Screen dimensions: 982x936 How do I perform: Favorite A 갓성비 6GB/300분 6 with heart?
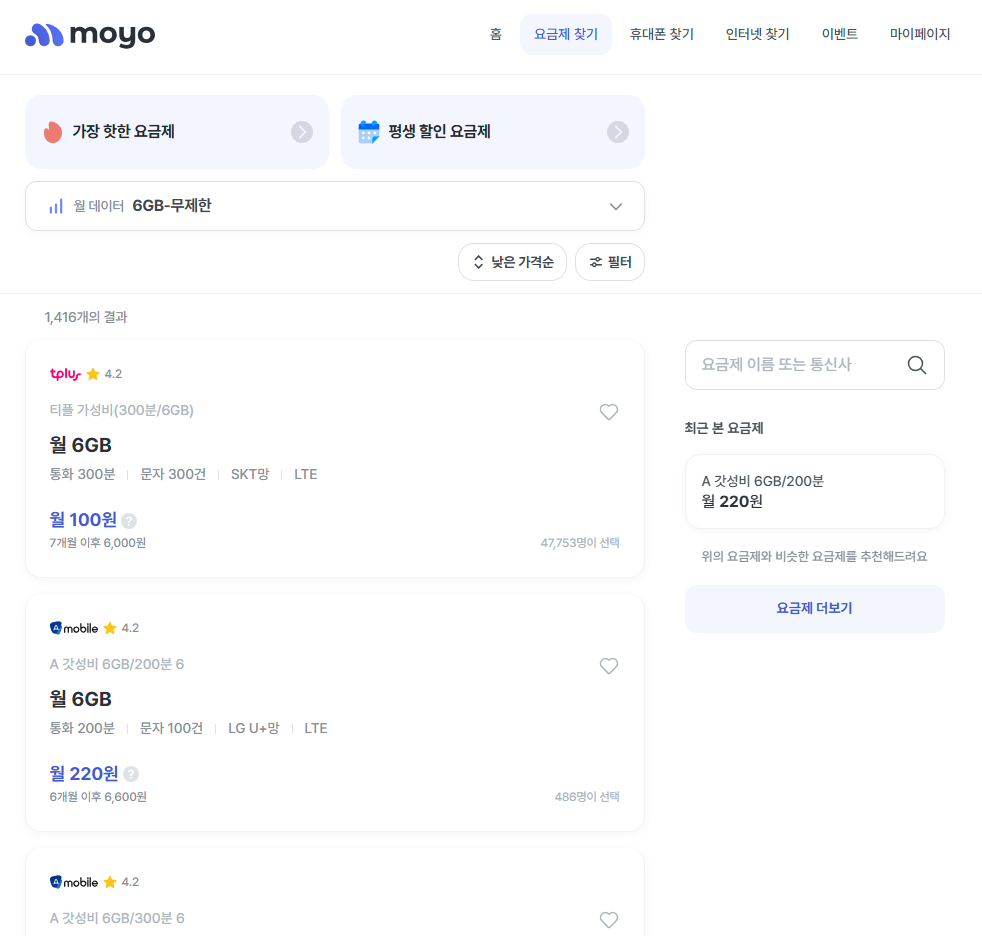609,920
